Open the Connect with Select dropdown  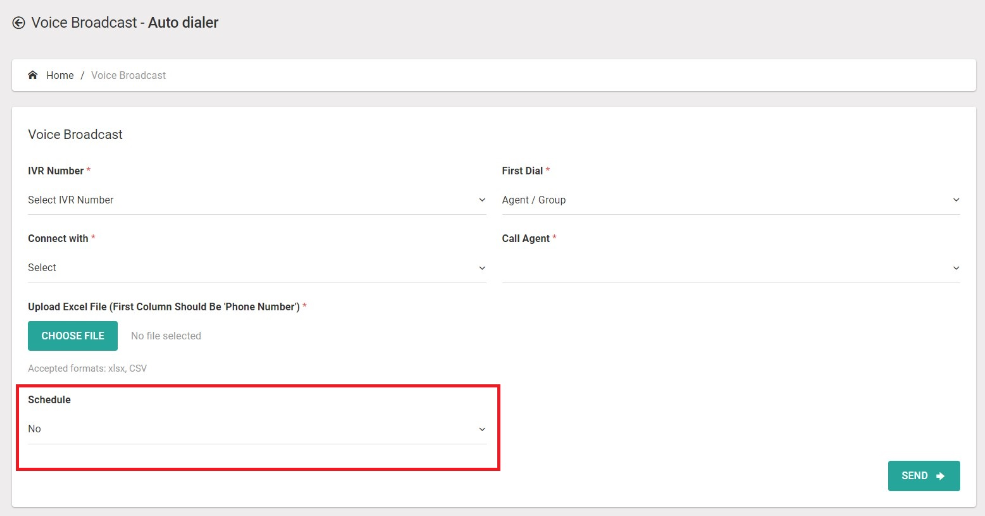tap(257, 268)
